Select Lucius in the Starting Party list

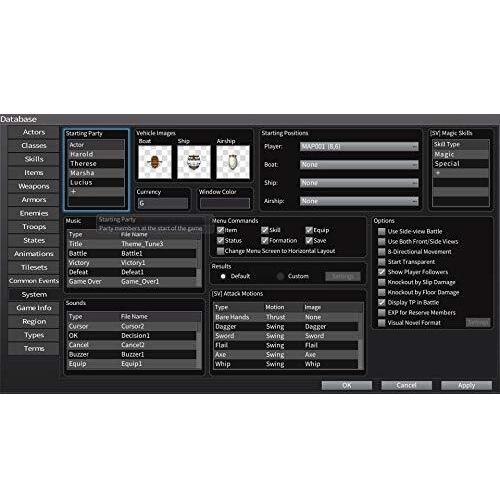96,182
